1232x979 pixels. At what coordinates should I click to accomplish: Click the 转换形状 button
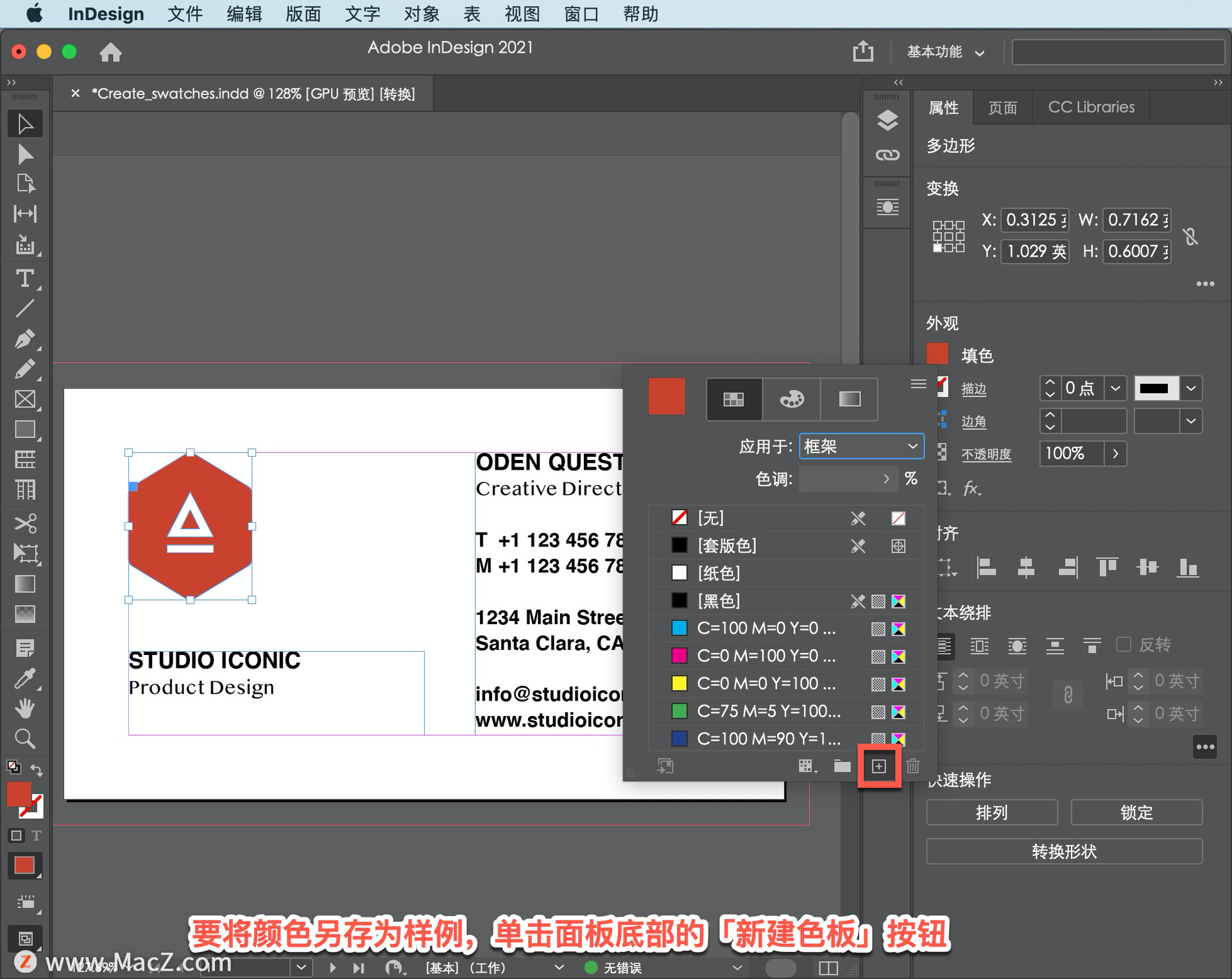(x=1064, y=852)
